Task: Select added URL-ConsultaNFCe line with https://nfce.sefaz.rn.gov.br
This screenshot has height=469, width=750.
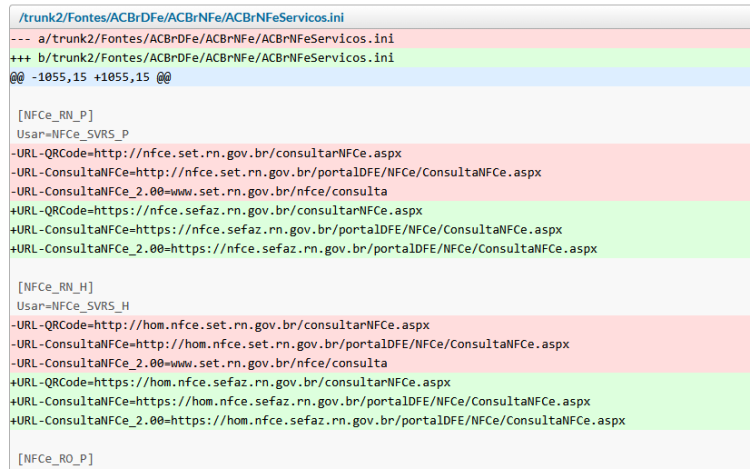Action: [x=380, y=229]
